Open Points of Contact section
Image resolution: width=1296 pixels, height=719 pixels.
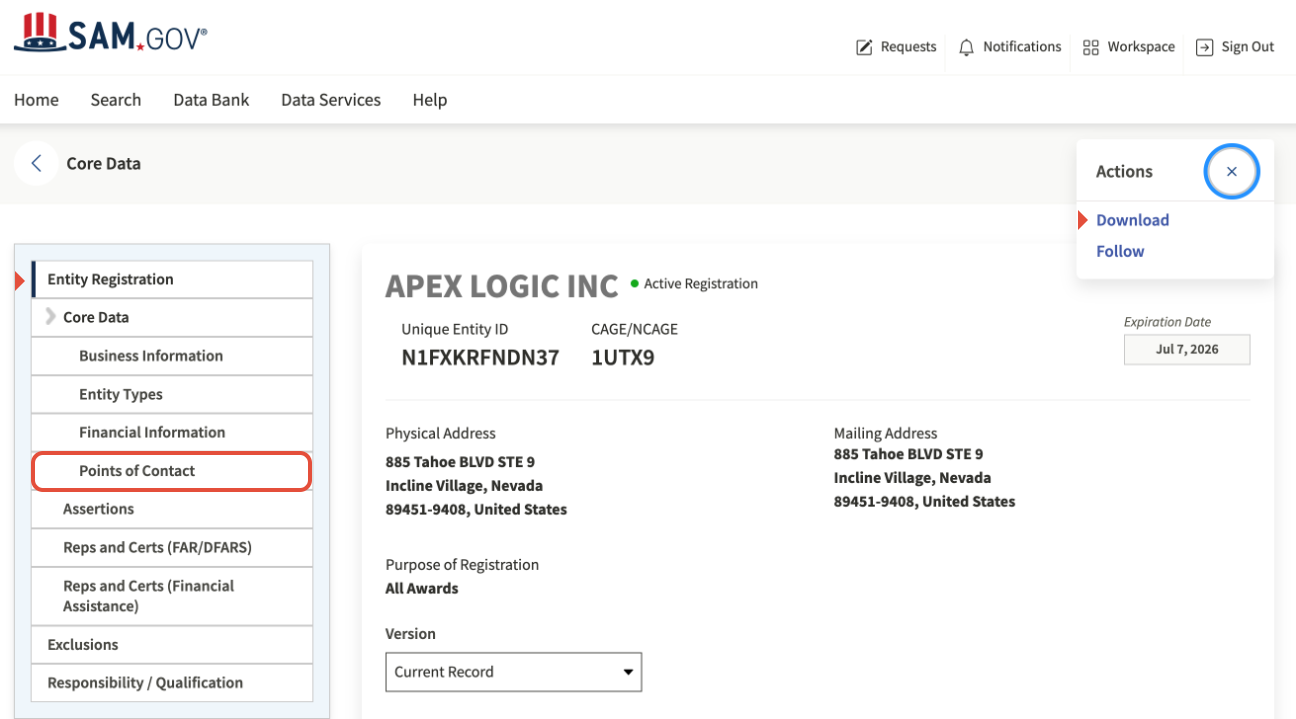172,471
